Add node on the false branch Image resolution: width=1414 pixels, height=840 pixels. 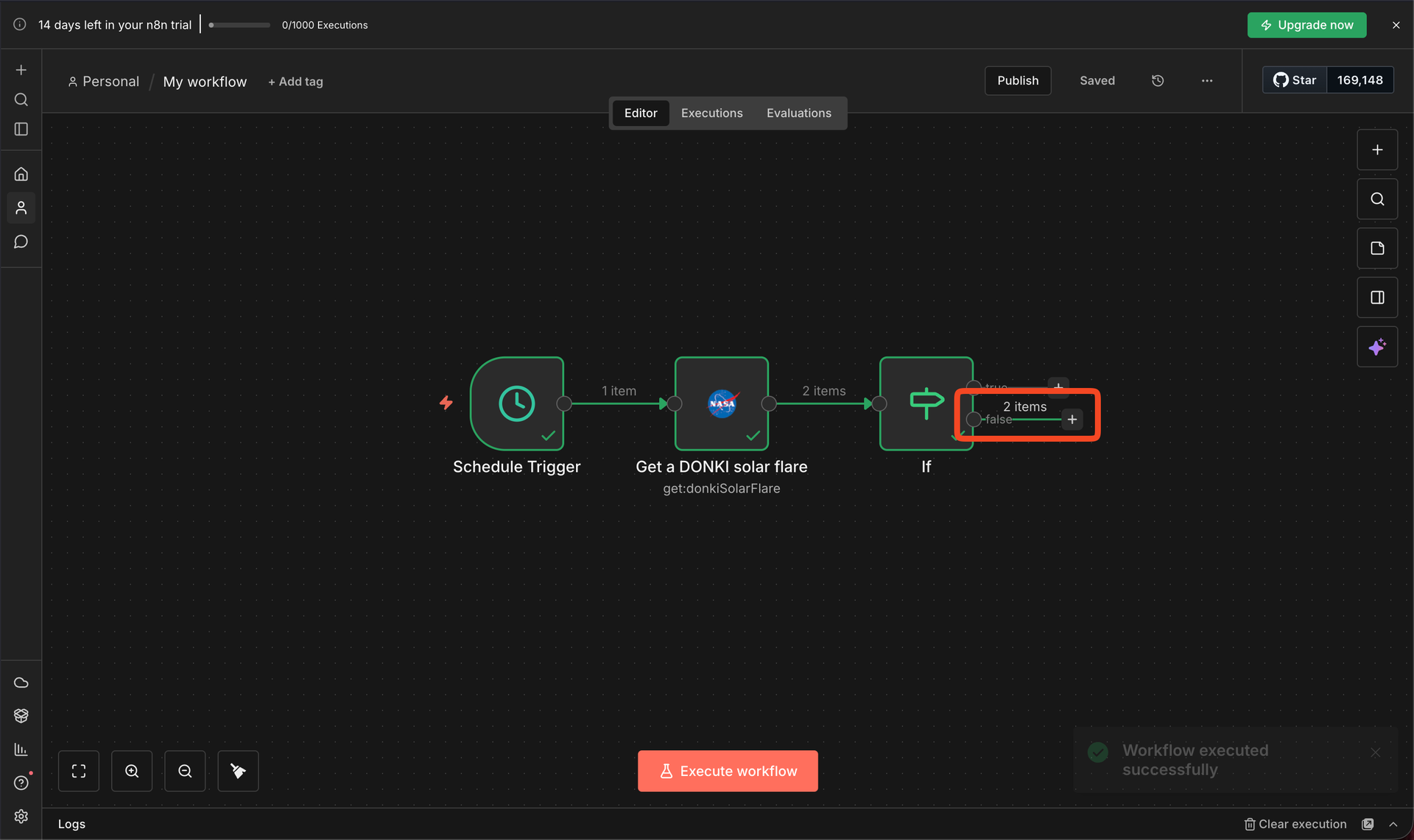click(x=1072, y=420)
